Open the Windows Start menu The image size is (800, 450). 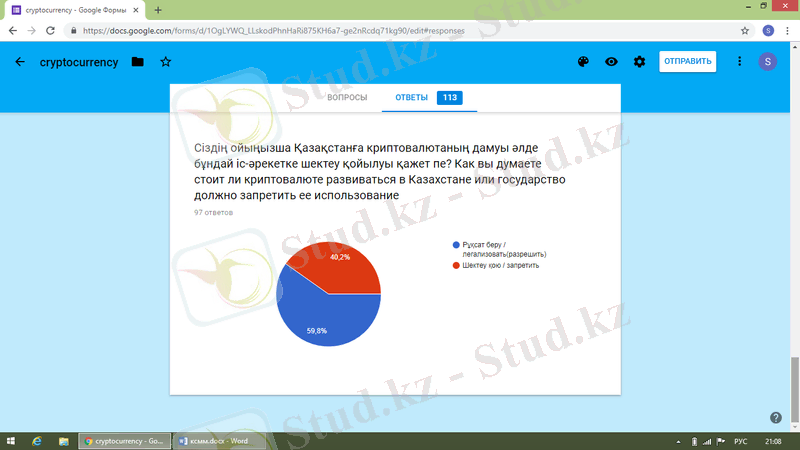coord(11,441)
